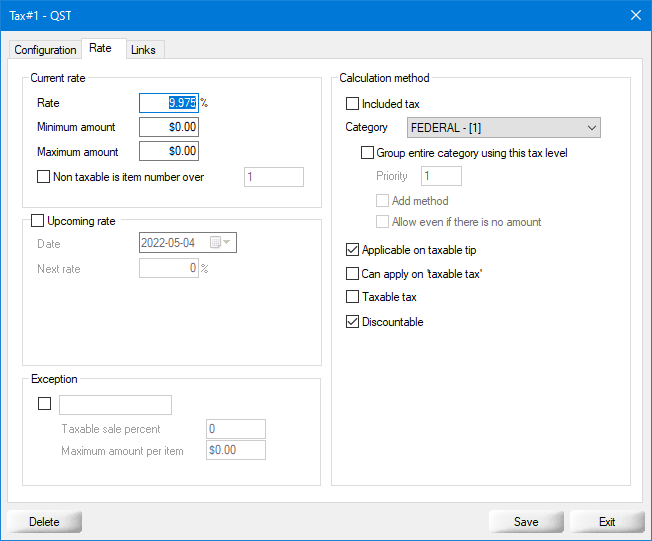Tick the Exception checkbox
Viewport: 652px width, 541px height.
click(x=44, y=404)
